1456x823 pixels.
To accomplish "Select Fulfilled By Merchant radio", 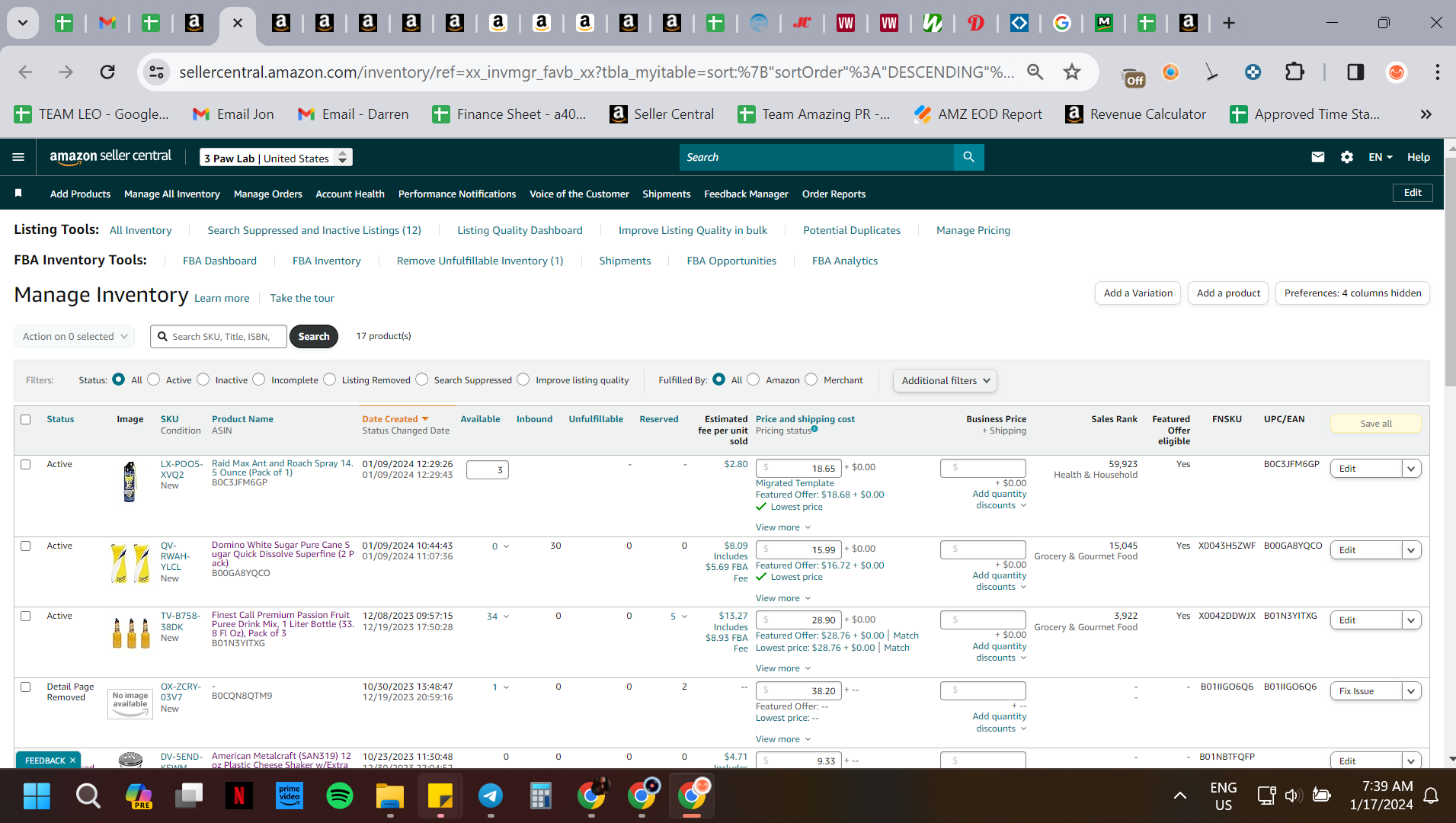I will coord(811,379).
